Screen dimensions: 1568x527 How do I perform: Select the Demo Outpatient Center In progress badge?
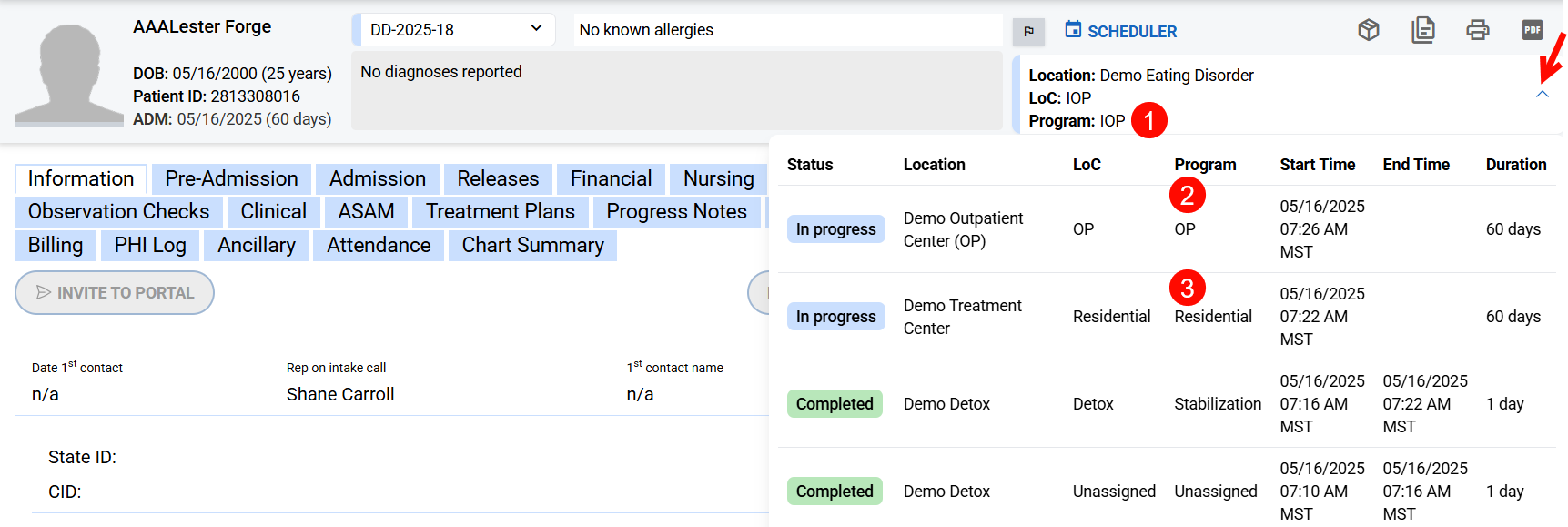(x=835, y=229)
